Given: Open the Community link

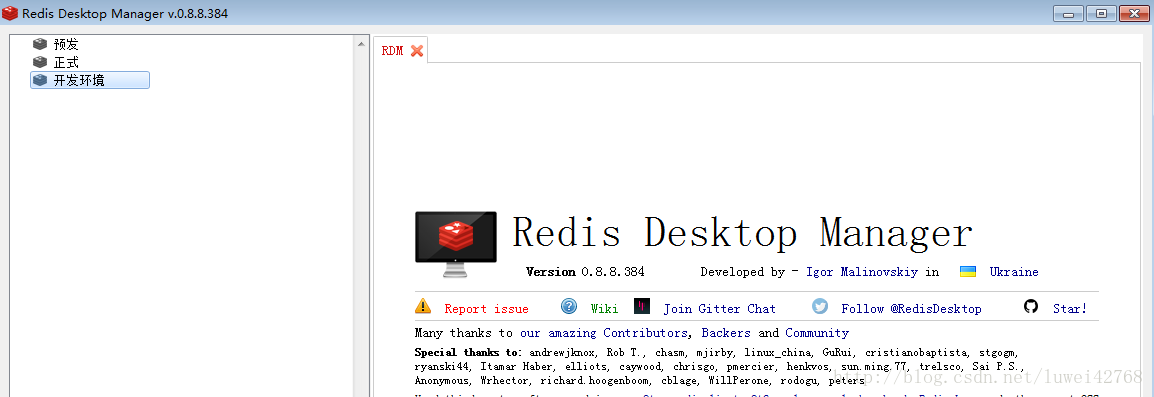Looking at the screenshot, I should 817,333.
